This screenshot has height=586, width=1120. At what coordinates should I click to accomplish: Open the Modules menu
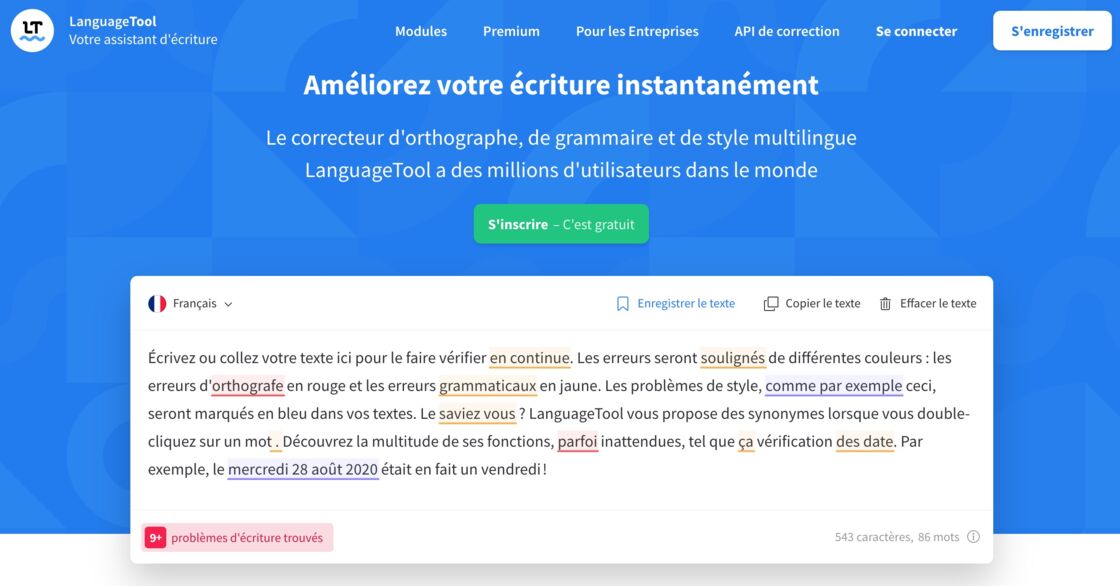click(421, 31)
